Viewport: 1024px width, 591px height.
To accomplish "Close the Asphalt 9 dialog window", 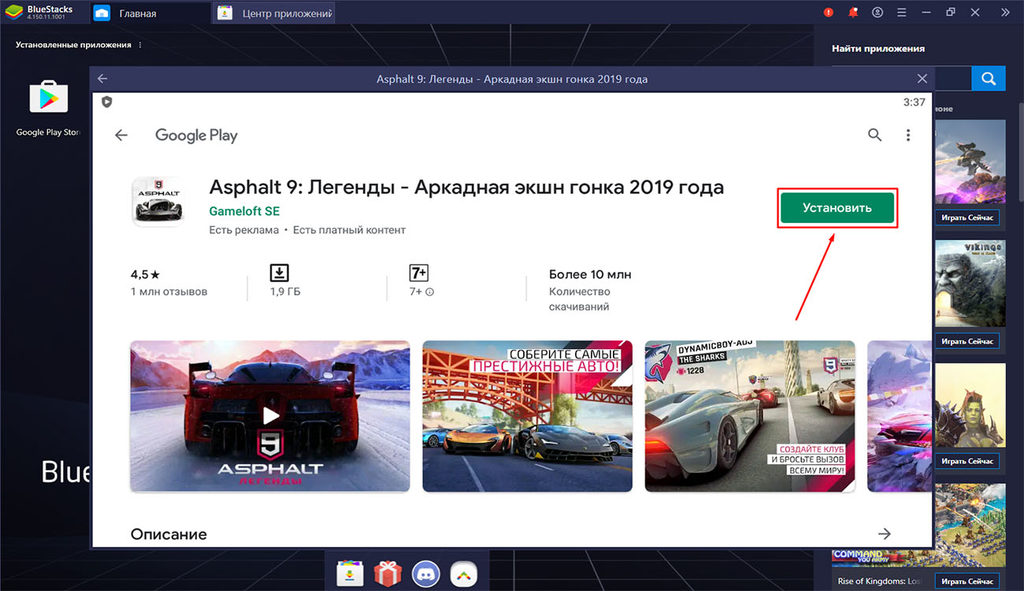I will pyautogui.click(x=921, y=79).
